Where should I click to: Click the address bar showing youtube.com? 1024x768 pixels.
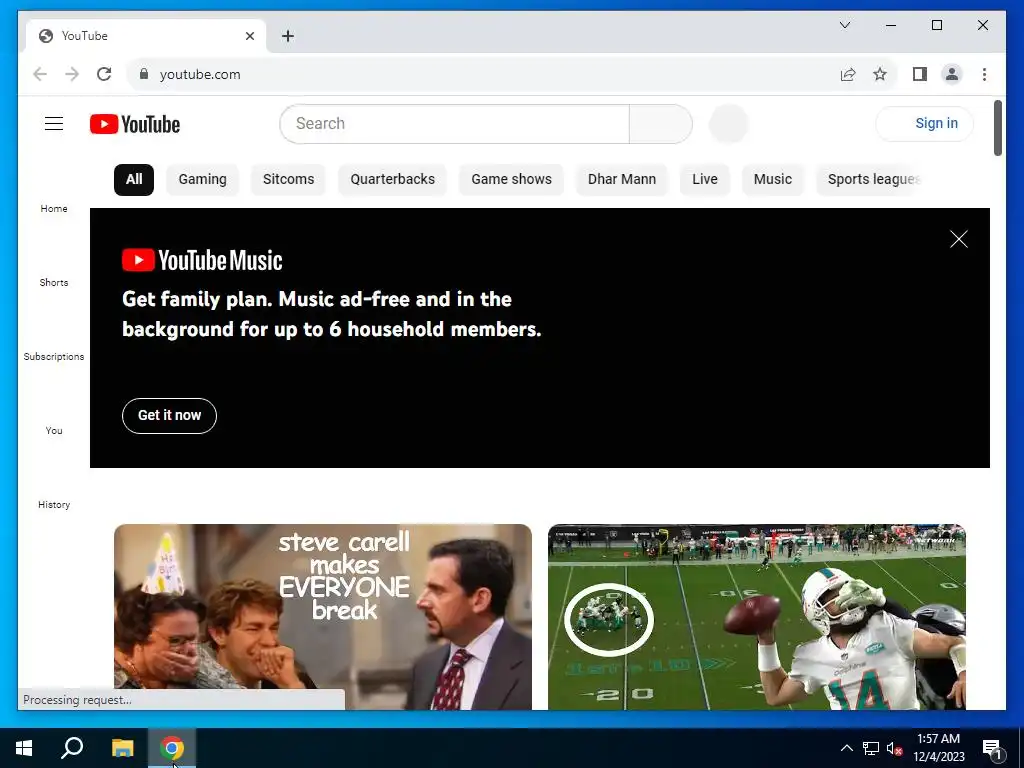(x=483, y=74)
